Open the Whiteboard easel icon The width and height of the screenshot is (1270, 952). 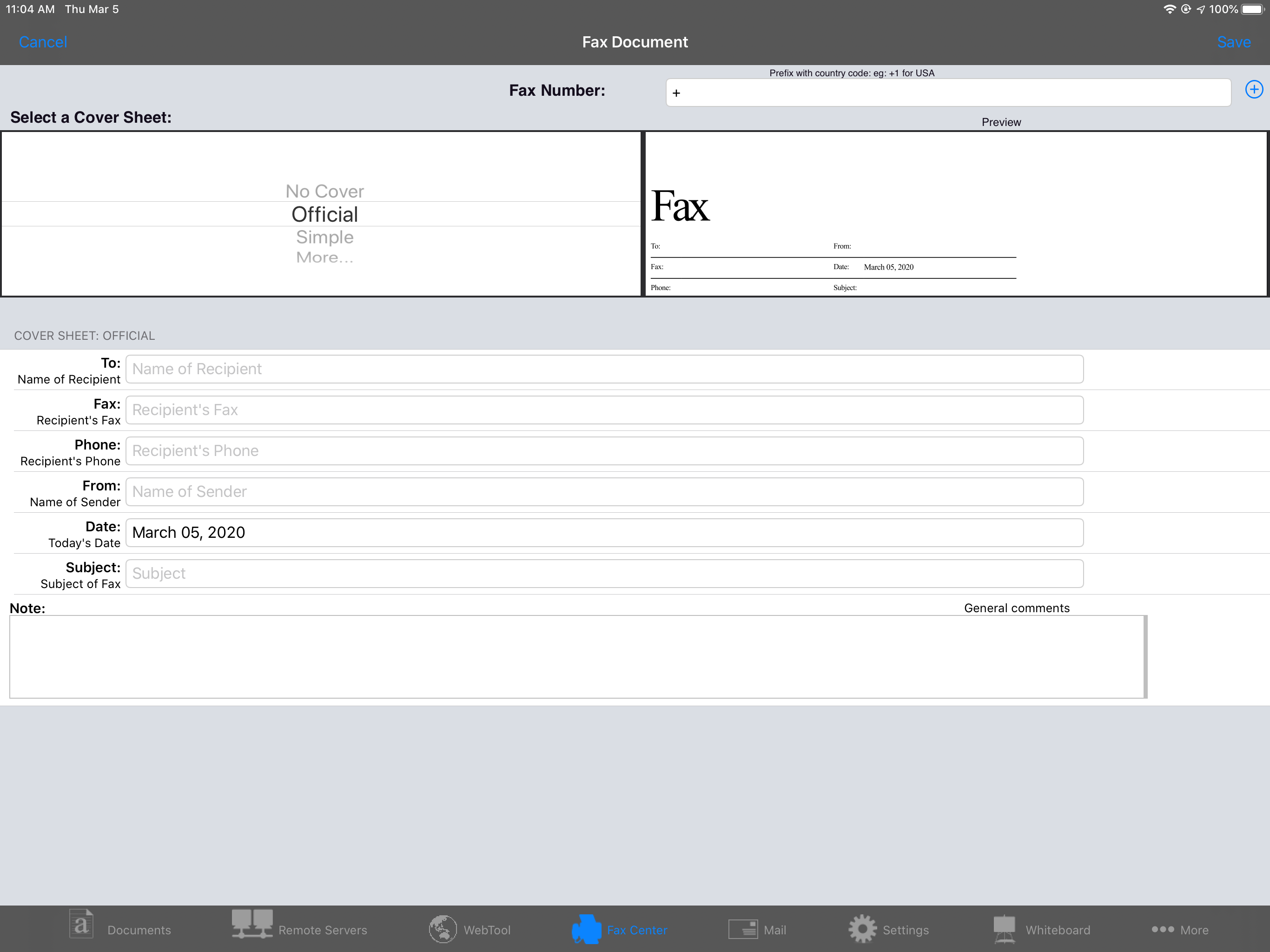[x=1004, y=928]
